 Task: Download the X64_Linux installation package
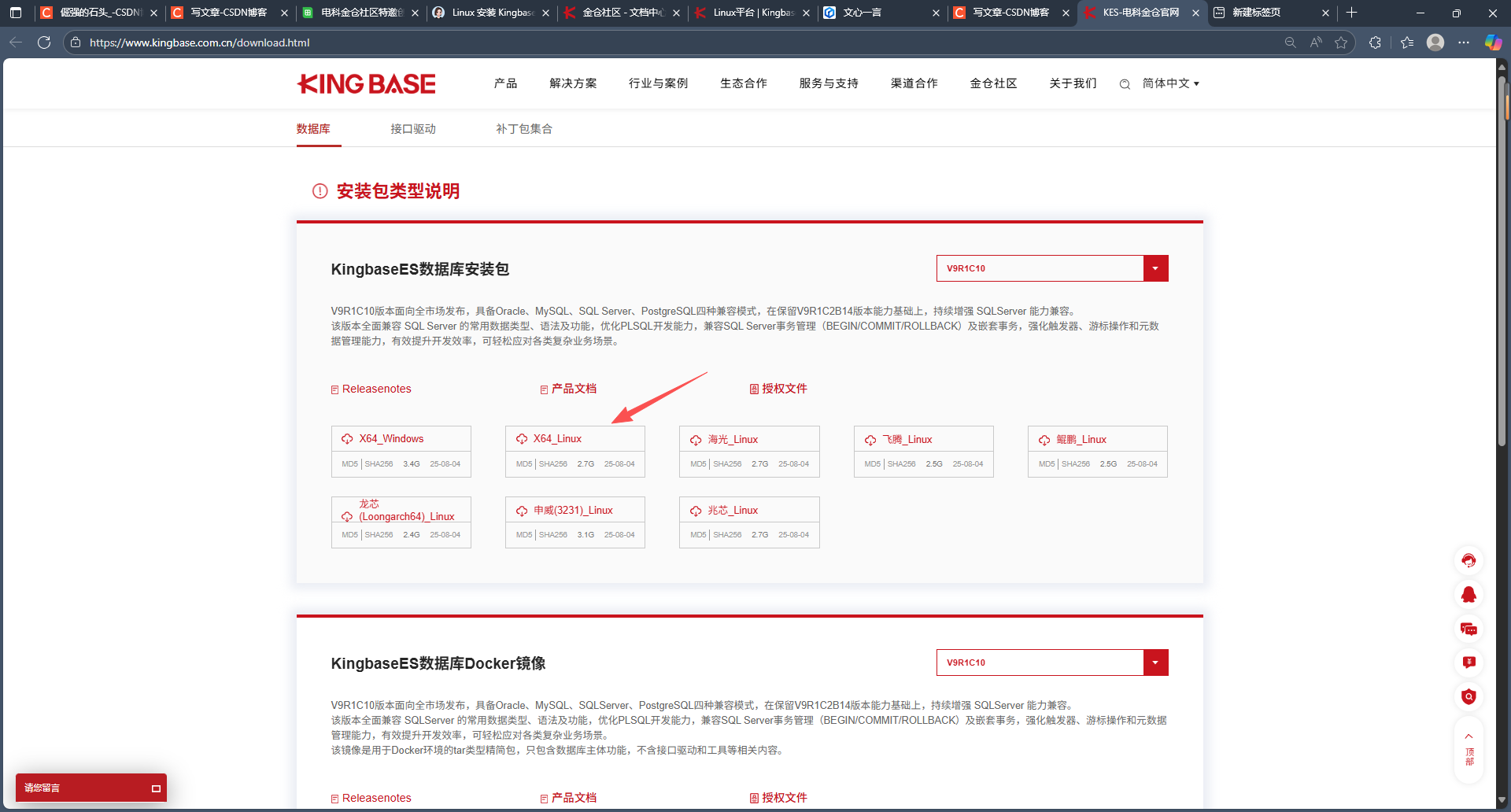[556, 438]
